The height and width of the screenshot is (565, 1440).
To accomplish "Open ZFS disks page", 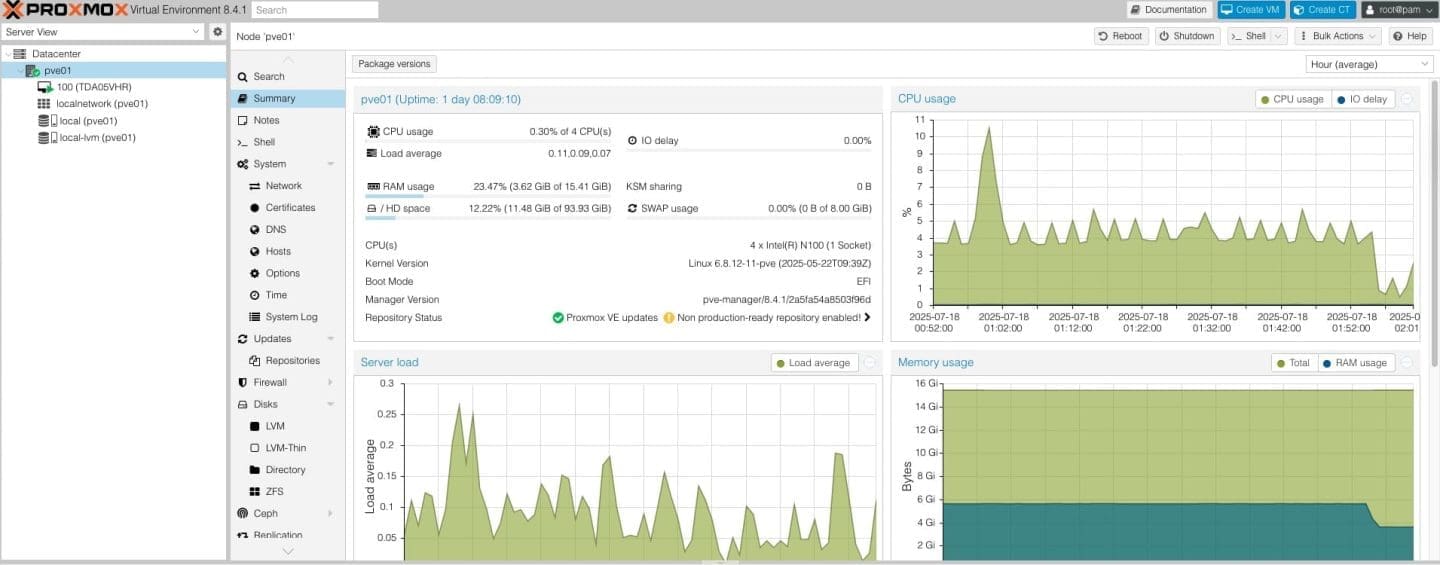I will (x=275, y=492).
